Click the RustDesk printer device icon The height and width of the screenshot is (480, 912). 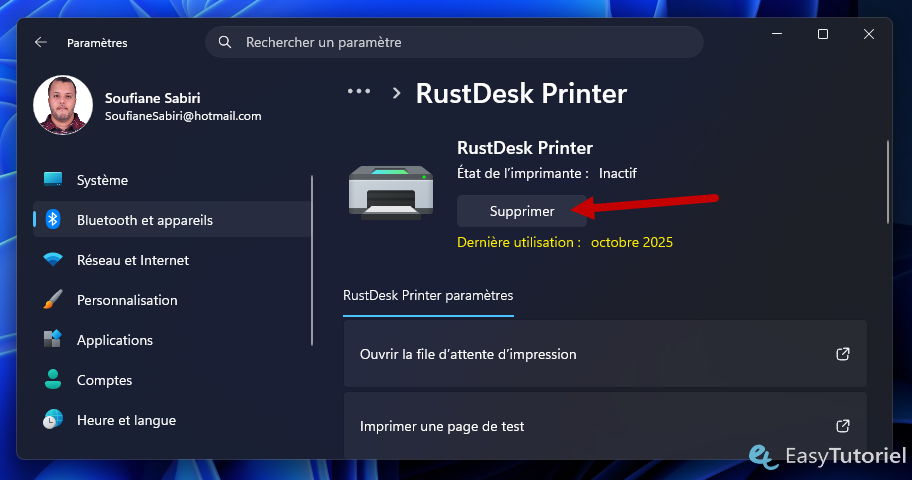[391, 192]
